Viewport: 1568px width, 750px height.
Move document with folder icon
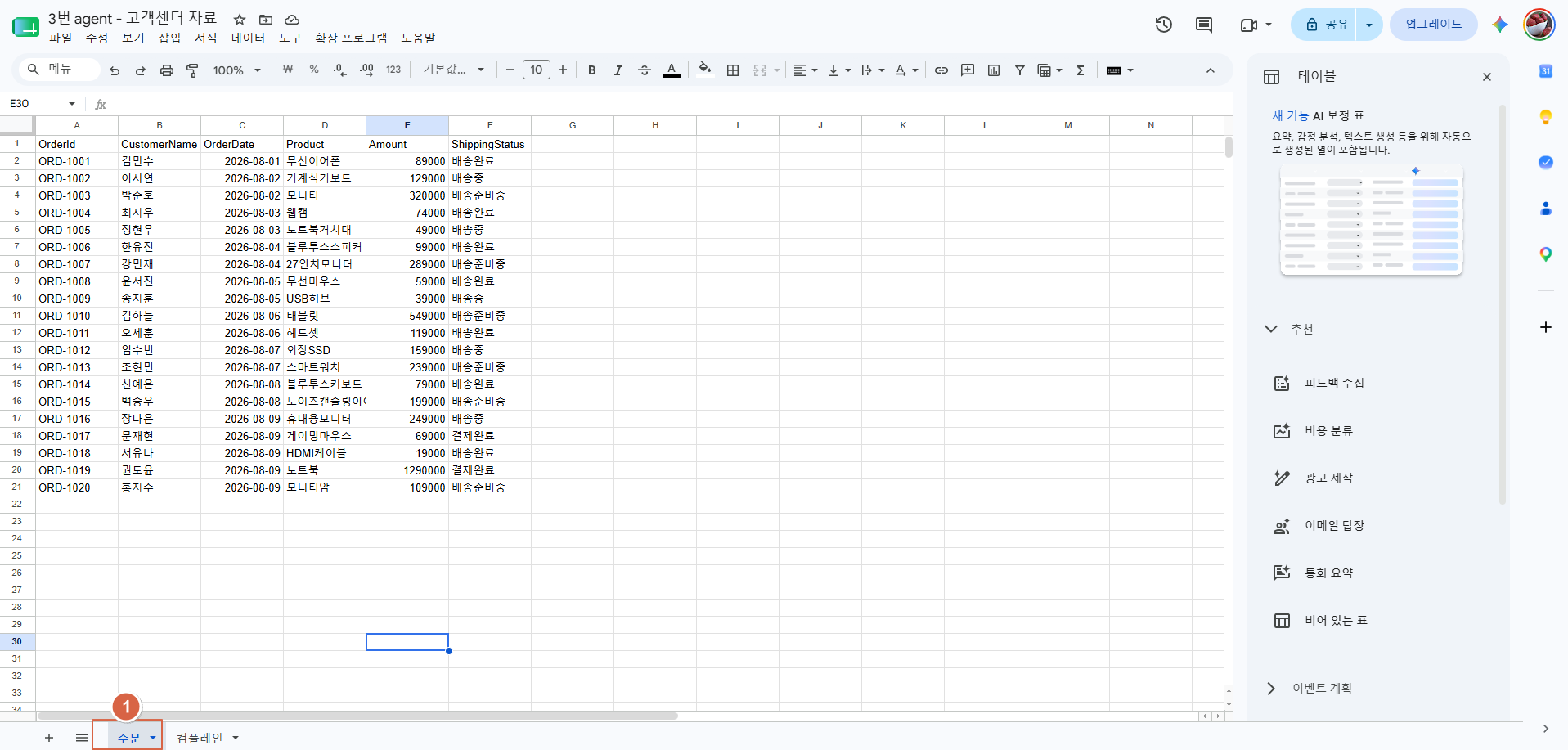click(266, 19)
